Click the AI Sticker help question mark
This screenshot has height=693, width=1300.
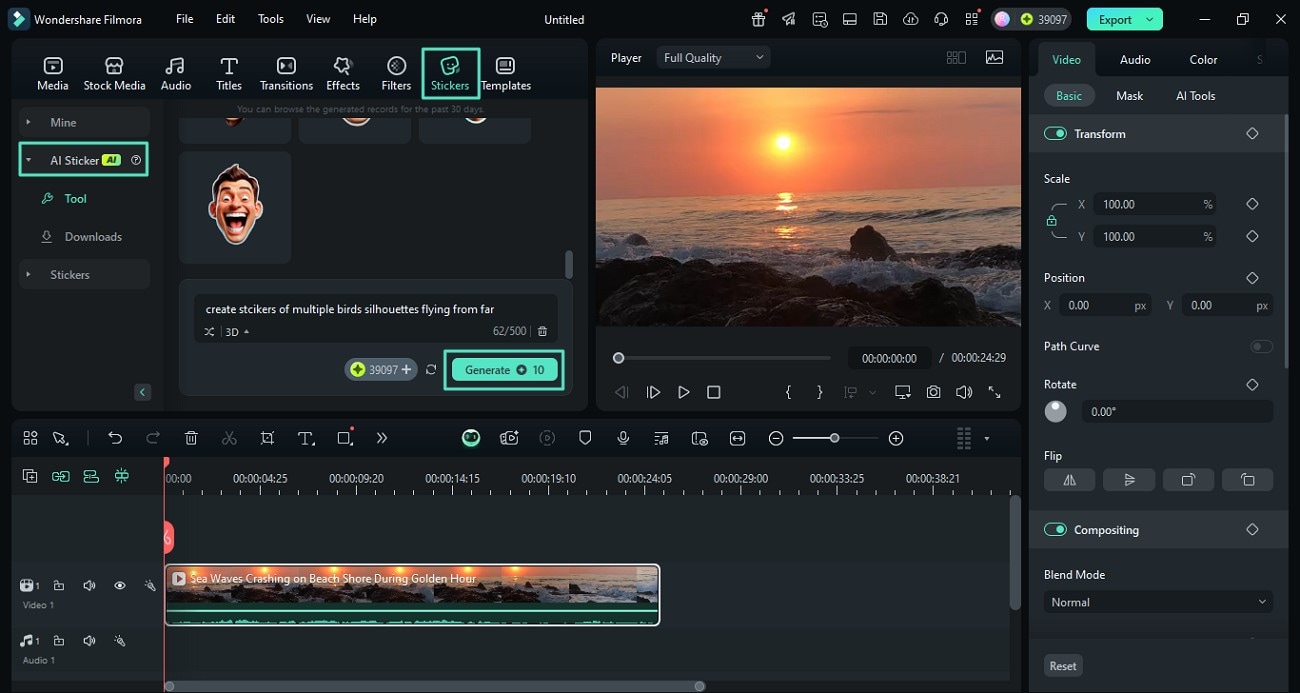click(136, 160)
